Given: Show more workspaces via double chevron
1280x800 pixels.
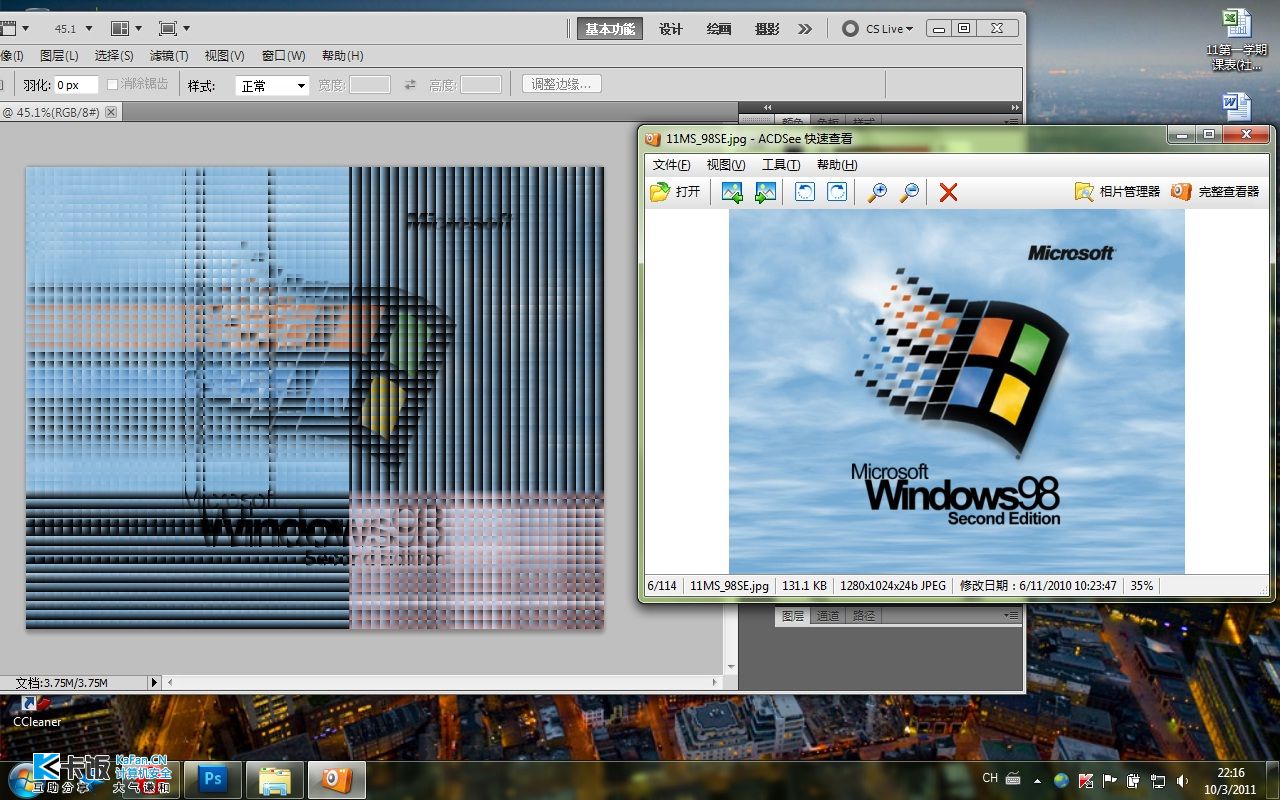Looking at the screenshot, I should (805, 29).
